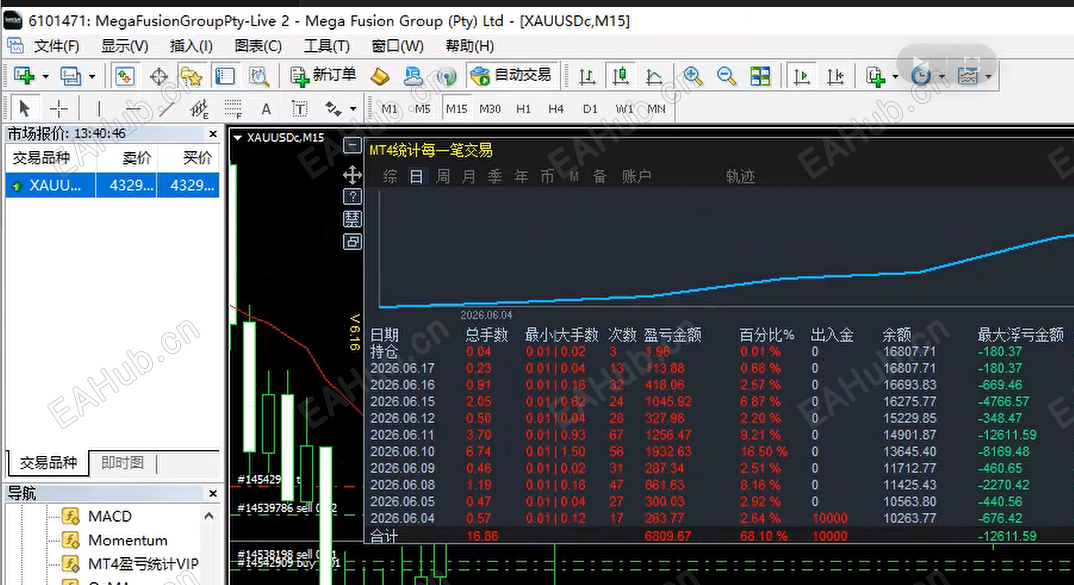Screen dimensions: 1074x585
Task: Expand the periods dropdown arrow
Action: [942, 77]
